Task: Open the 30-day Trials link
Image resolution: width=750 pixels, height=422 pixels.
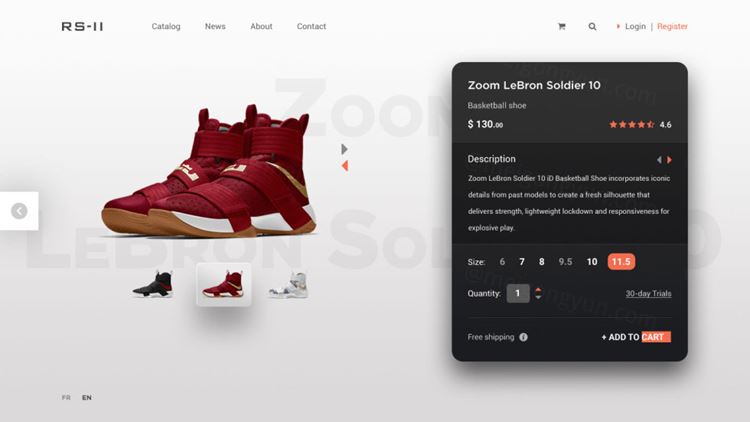Action: coord(649,293)
